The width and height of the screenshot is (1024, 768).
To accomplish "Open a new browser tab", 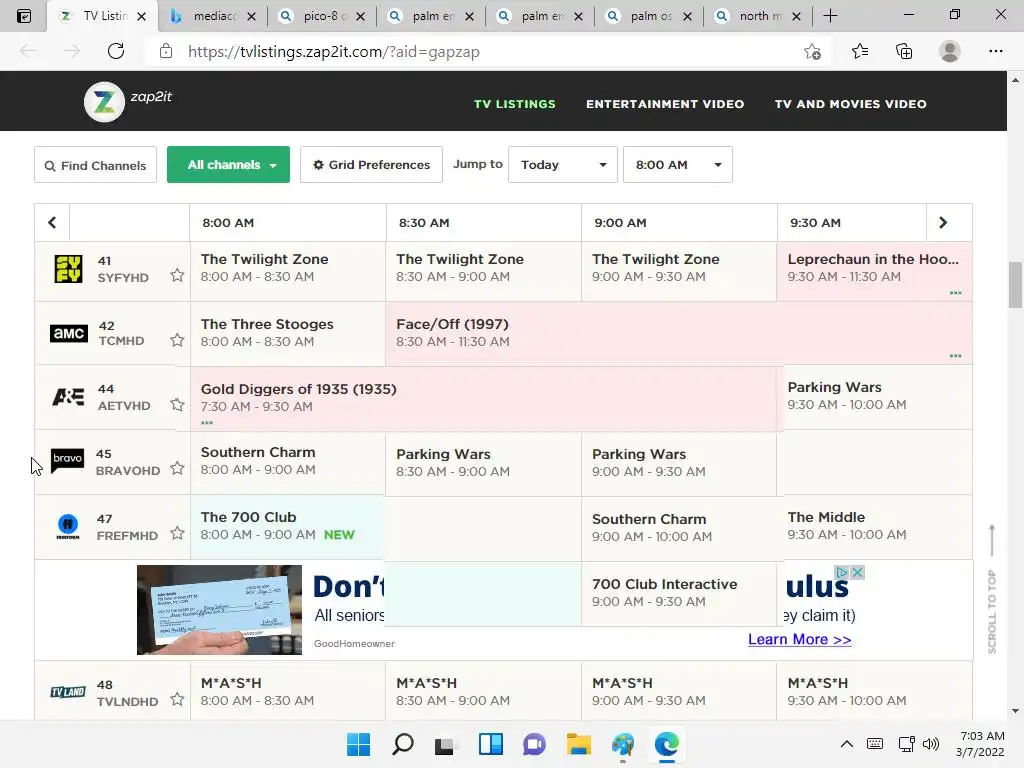I will 830,16.
